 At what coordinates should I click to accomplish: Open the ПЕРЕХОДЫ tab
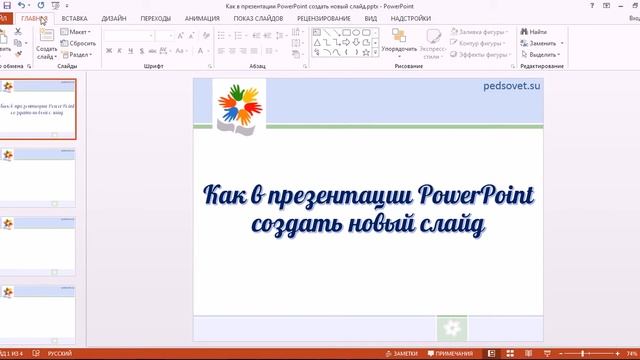click(156, 18)
